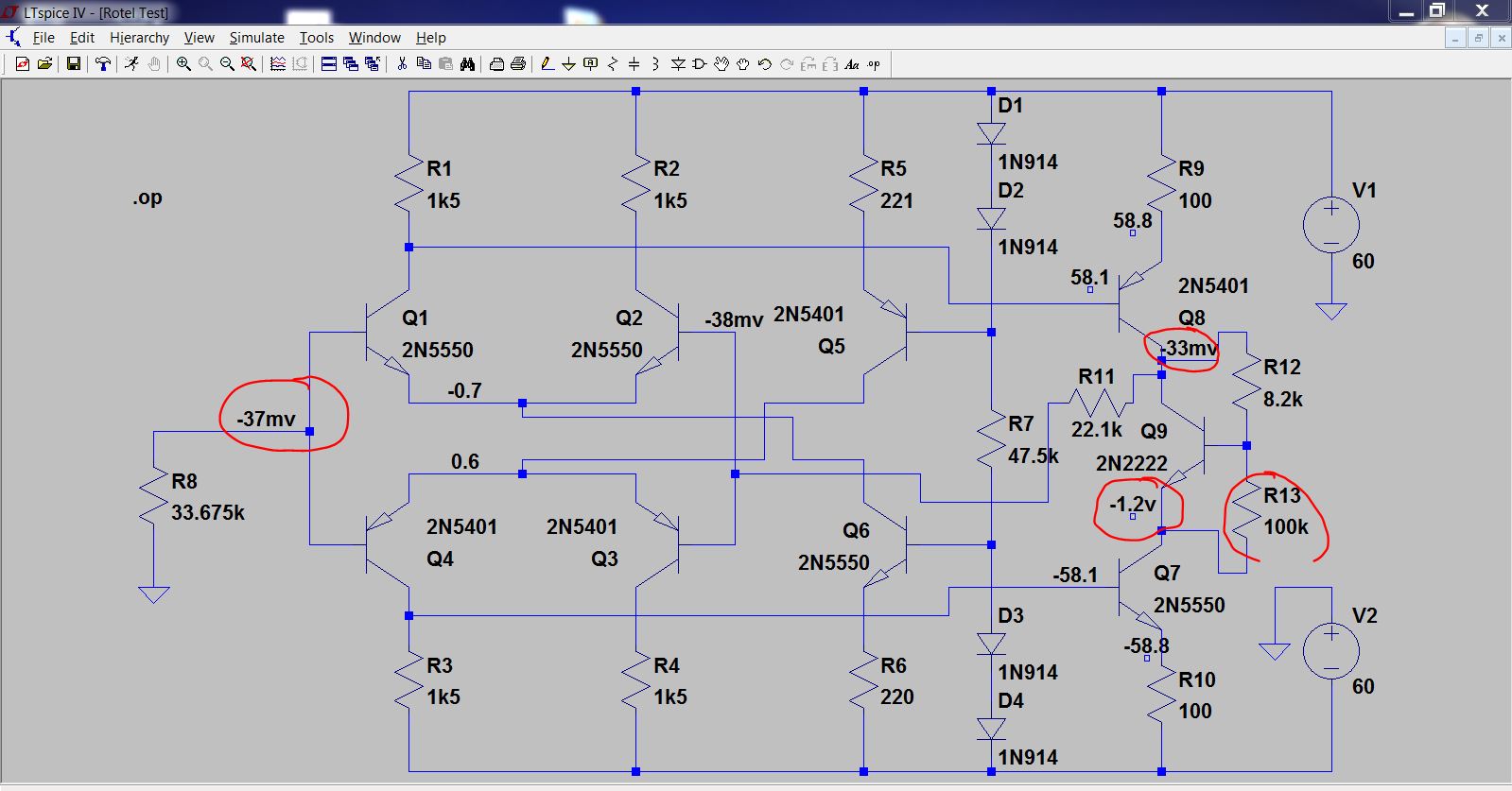Click the schematic document icon left of File
This screenshot has width=1512, height=791.
click(13, 38)
